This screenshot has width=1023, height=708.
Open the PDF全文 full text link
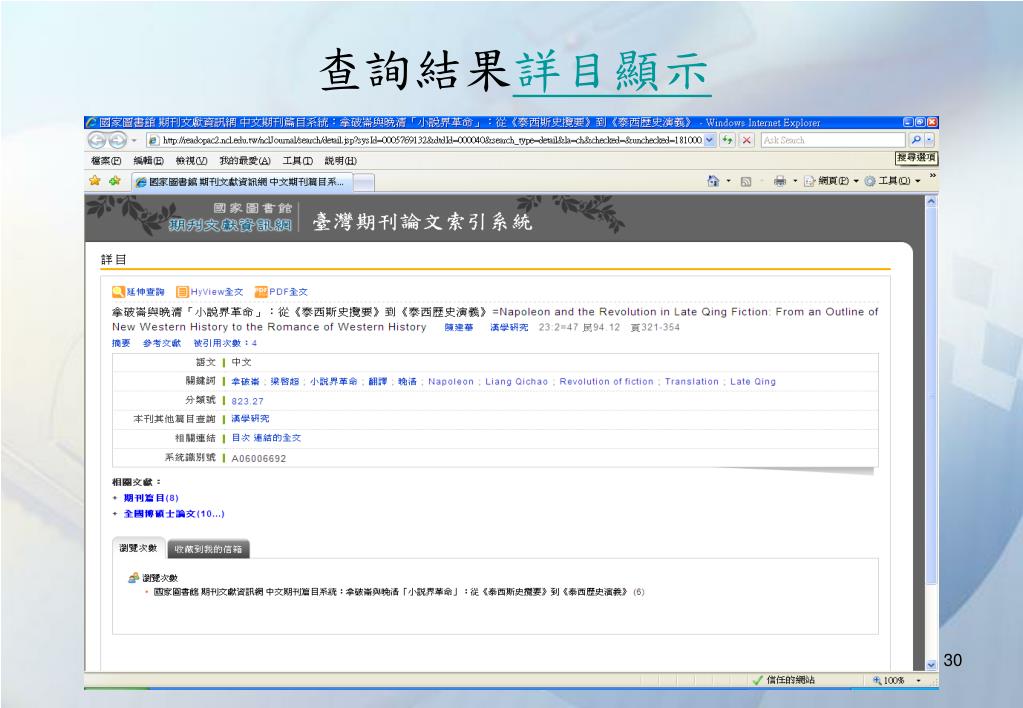[281, 292]
